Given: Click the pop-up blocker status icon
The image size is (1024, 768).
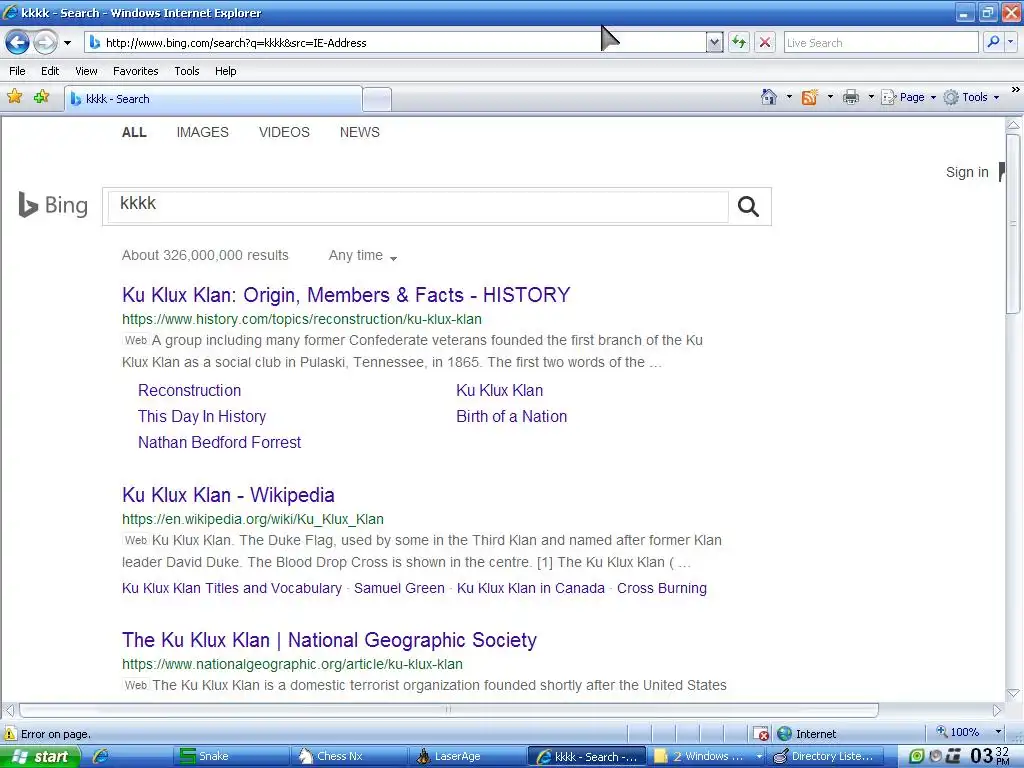Looking at the screenshot, I should click(760, 733).
